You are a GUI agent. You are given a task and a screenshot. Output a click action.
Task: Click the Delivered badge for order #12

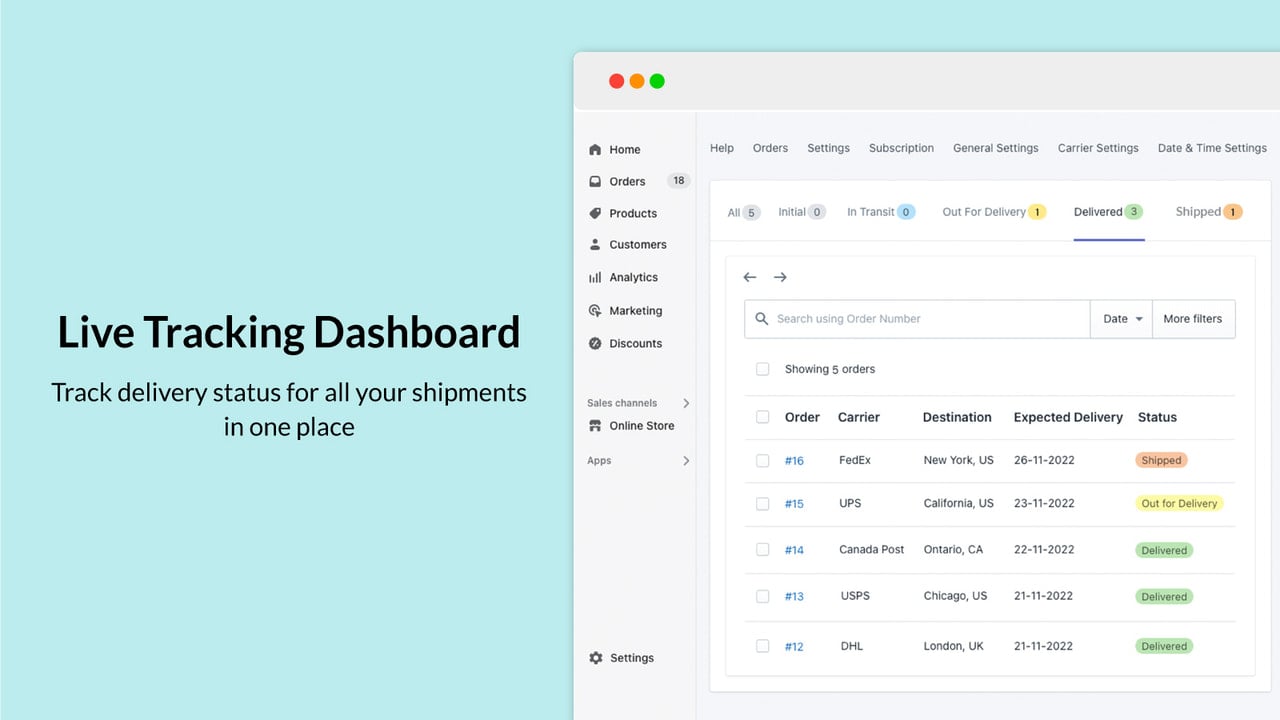pyautogui.click(x=1164, y=646)
